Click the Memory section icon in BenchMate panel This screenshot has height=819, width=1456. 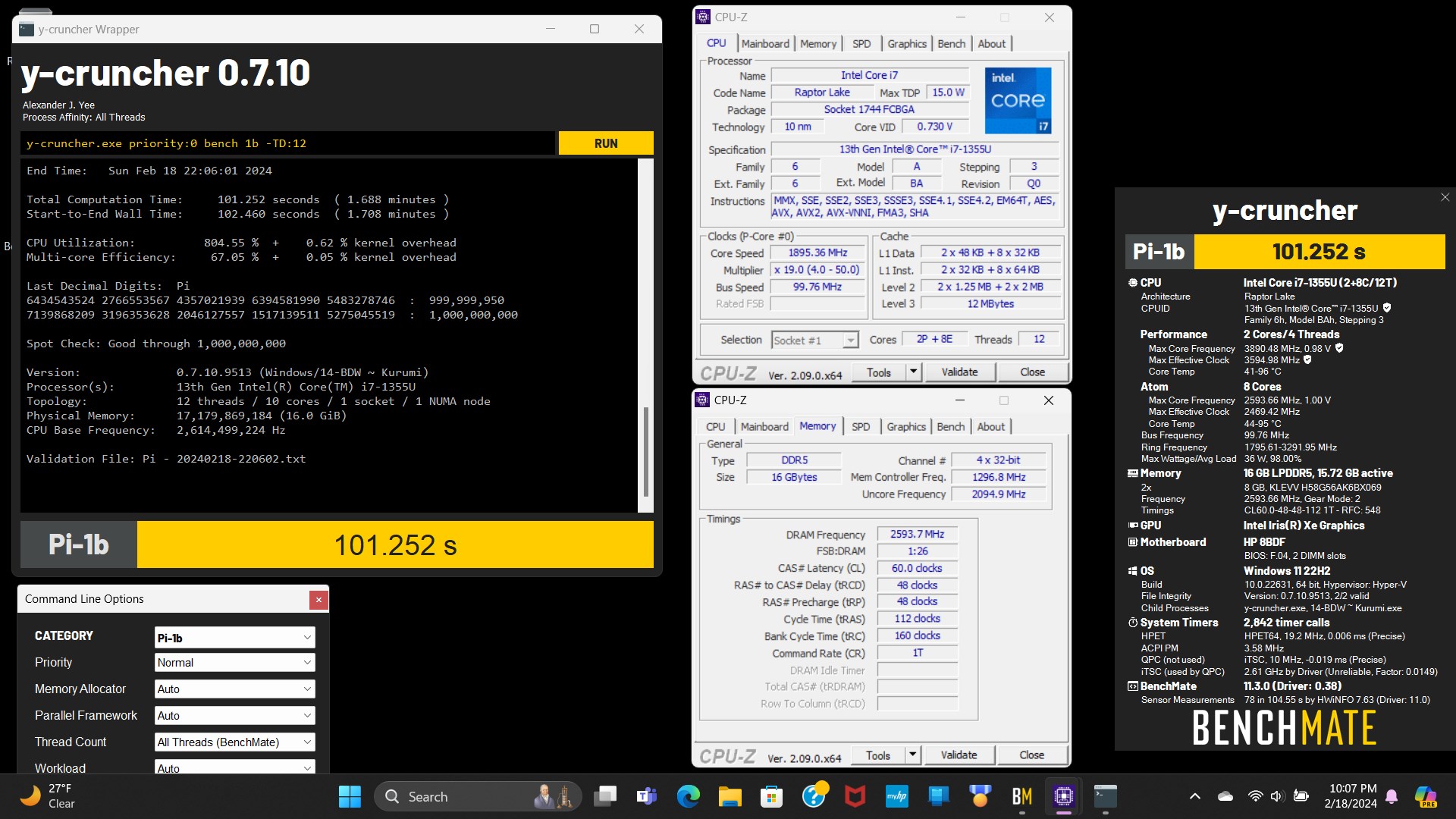[x=1133, y=473]
